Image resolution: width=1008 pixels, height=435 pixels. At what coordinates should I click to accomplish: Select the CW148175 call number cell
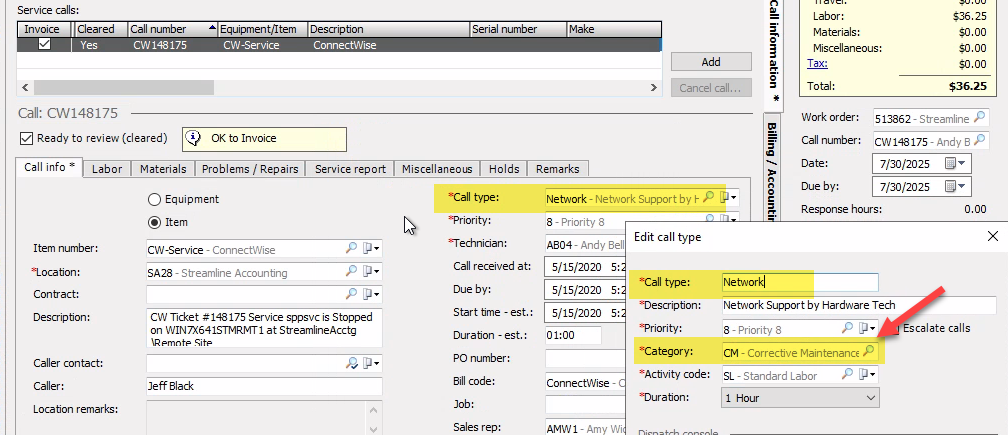pos(173,45)
